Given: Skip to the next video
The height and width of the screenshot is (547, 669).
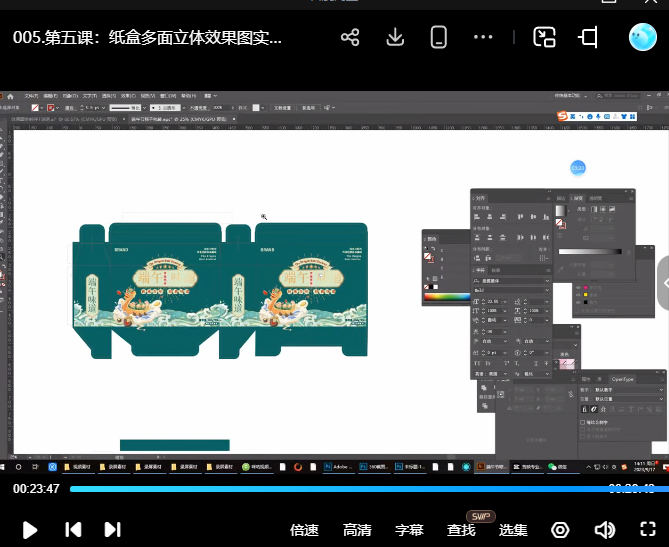Looking at the screenshot, I should pos(113,529).
